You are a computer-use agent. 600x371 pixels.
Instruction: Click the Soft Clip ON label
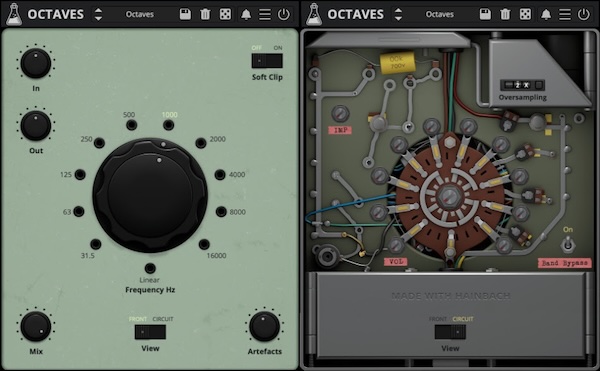(x=278, y=48)
